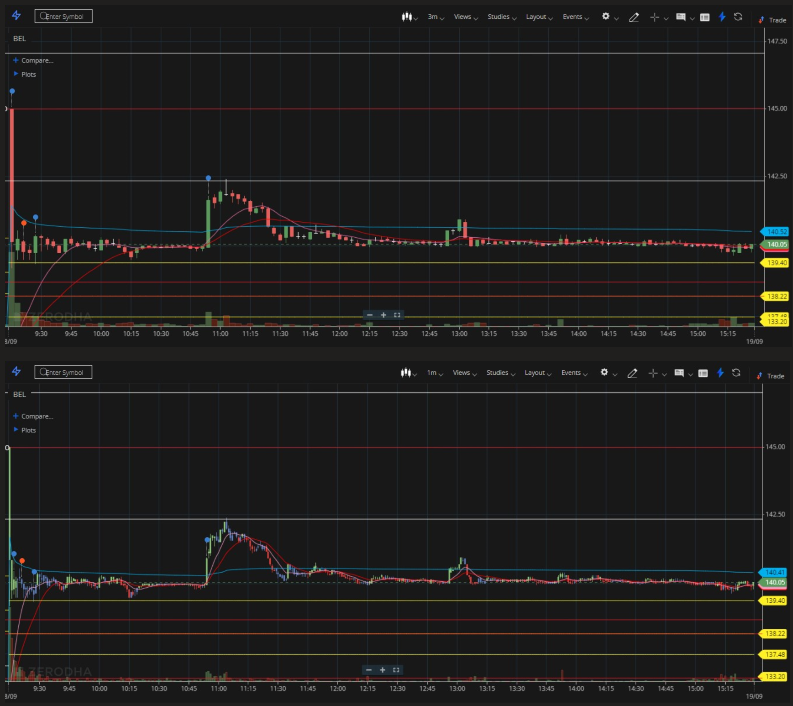793x706 pixels.
Task: Toggle data table icon in 3m chart
Action: coord(704,18)
